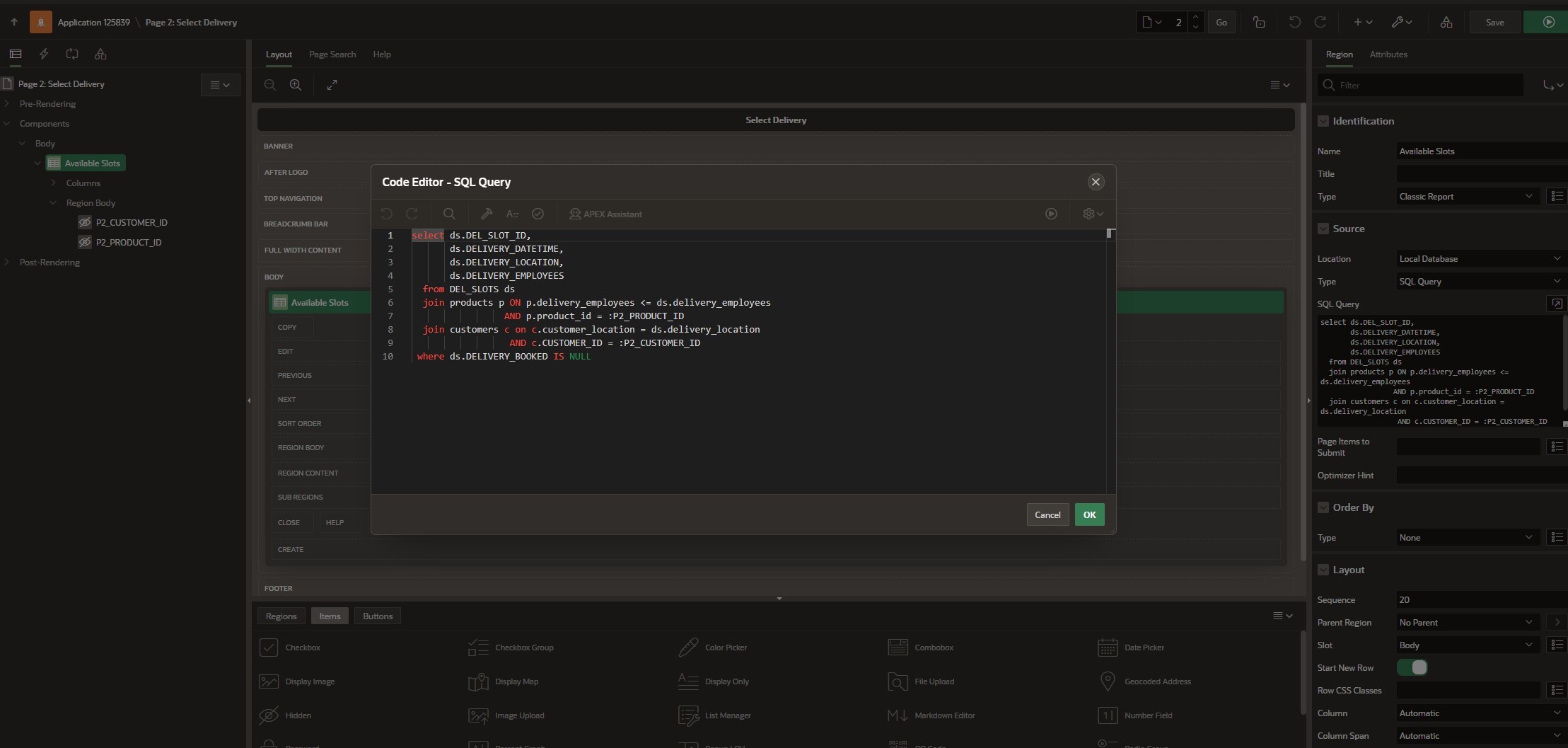Click redo in the Code Editor toolbar
This screenshot has width=1568, height=748.
pyautogui.click(x=412, y=214)
